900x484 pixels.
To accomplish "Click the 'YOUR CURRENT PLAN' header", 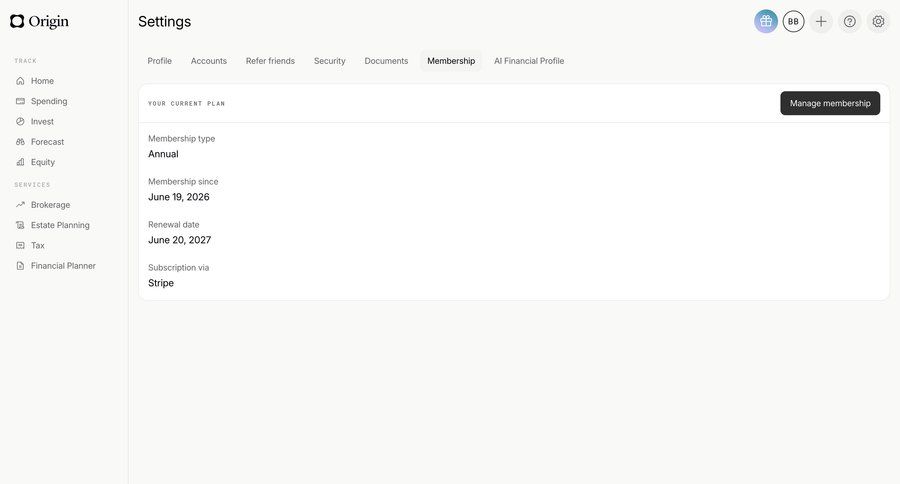I will (187, 103).
